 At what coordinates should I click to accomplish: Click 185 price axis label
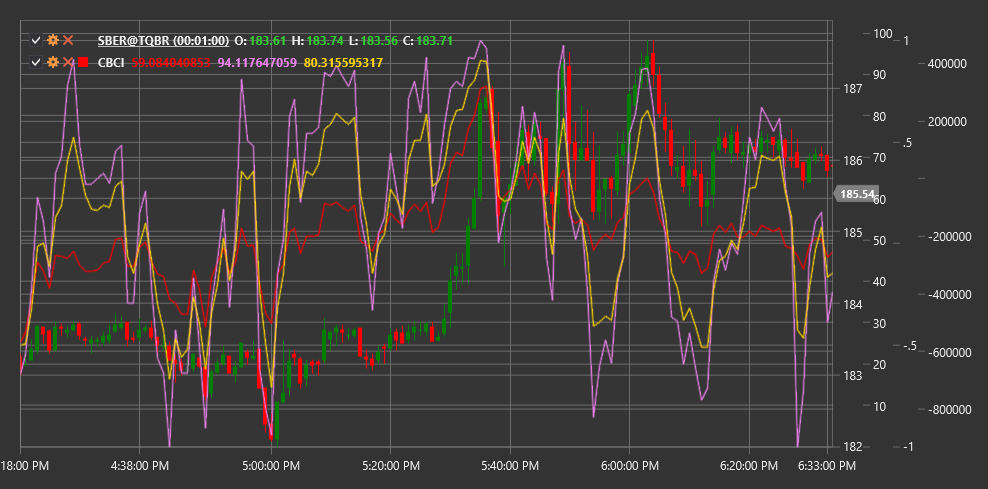point(852,233)
